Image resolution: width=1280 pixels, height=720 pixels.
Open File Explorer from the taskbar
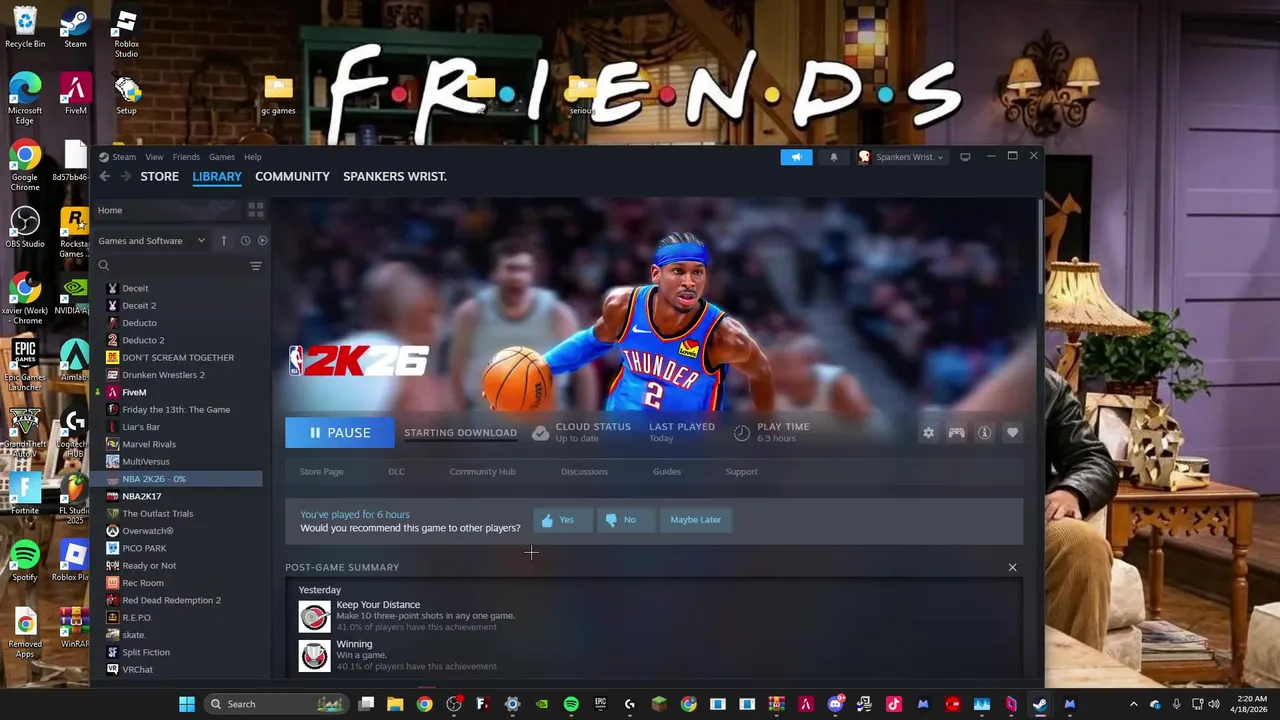[x=395, y=704]
